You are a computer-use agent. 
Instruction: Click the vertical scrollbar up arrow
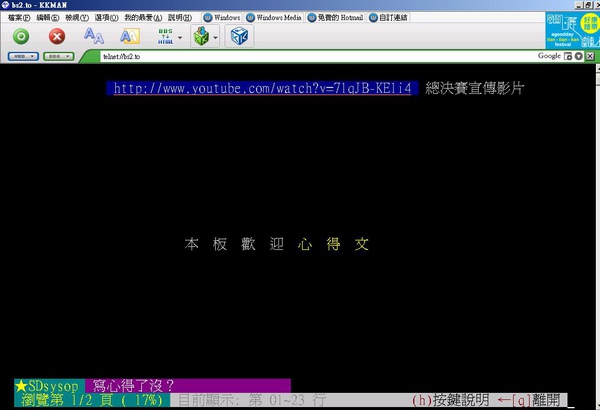coord(598,68)
